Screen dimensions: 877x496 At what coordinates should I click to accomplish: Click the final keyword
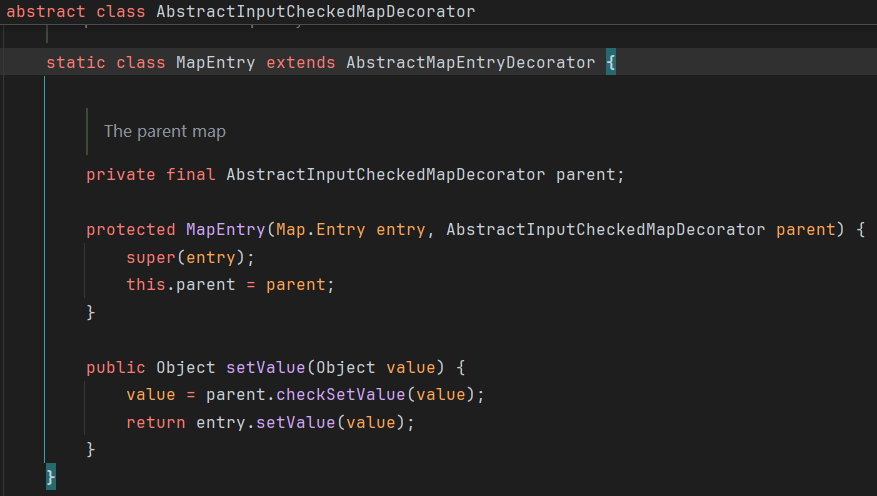coord(190,174)
